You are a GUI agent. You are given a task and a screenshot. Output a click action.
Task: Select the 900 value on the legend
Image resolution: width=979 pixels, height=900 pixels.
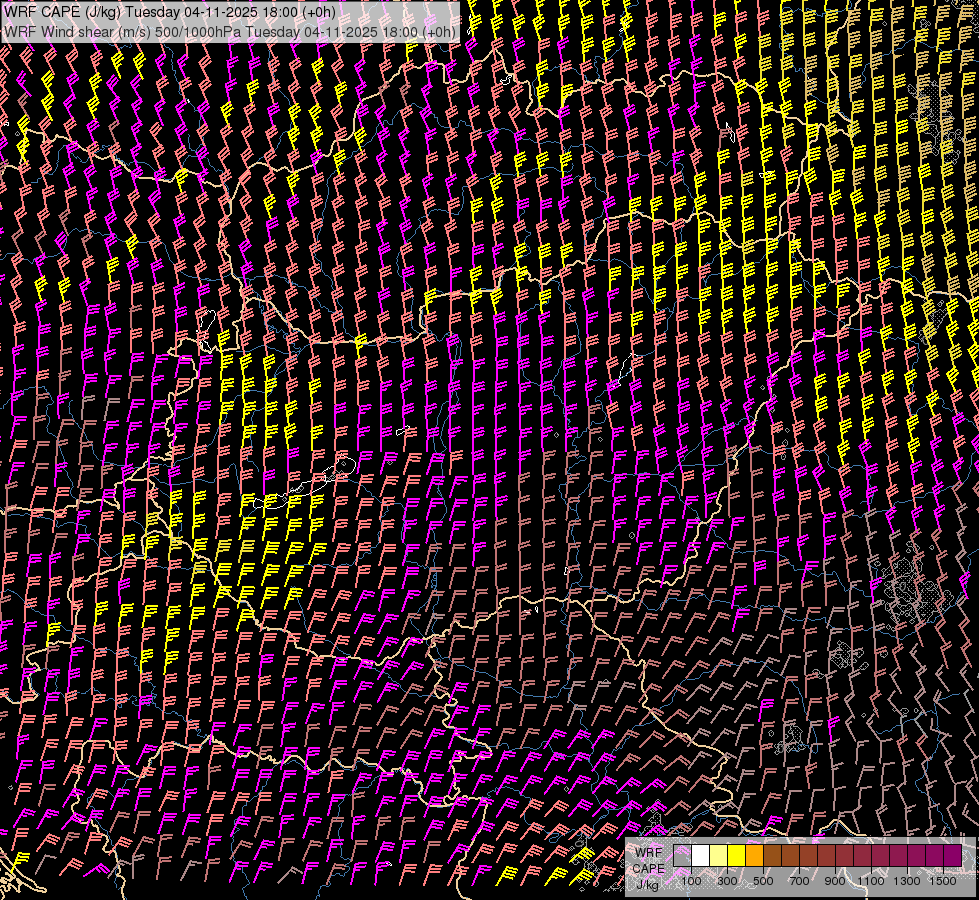[x=835, y=881]
